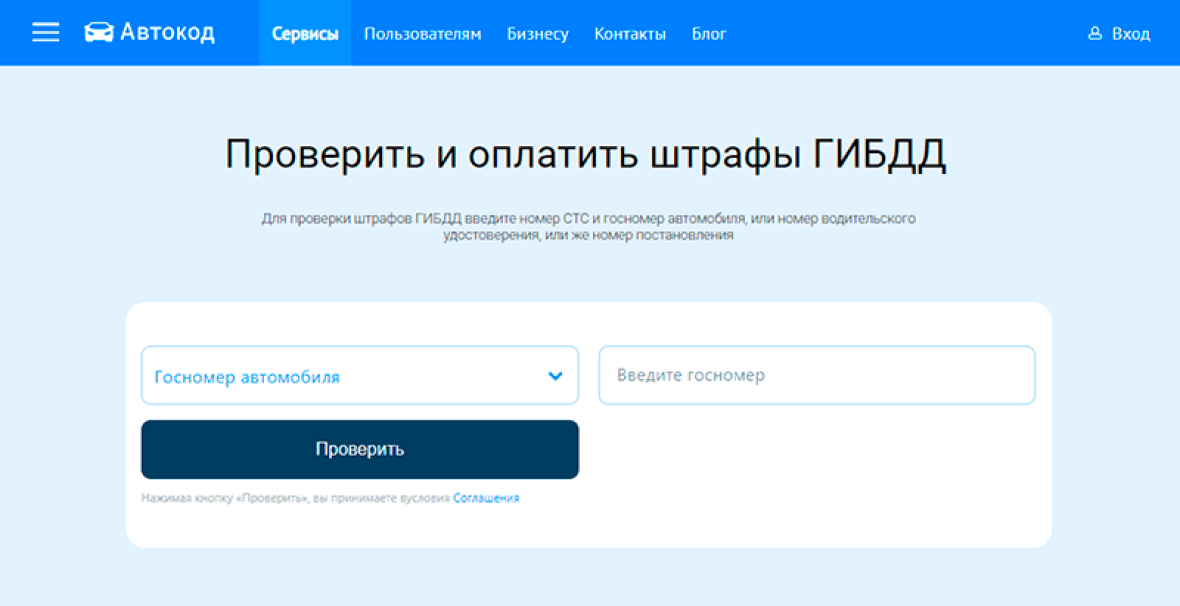Click the car logo icon
This screenshot has width=1180, height=606.
coord(98,33)
